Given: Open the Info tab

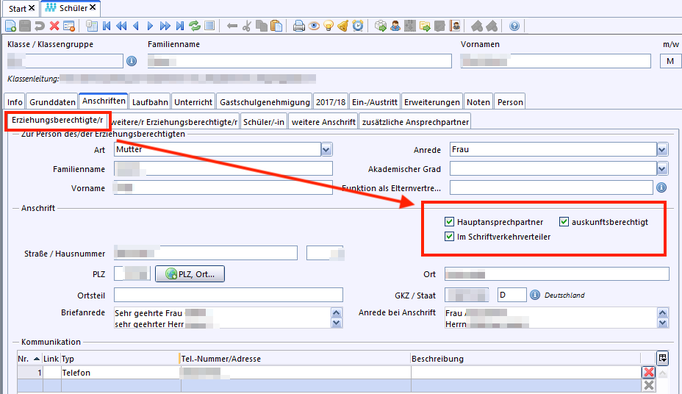Looking at the screenshot, I should [x=15, y=102].
